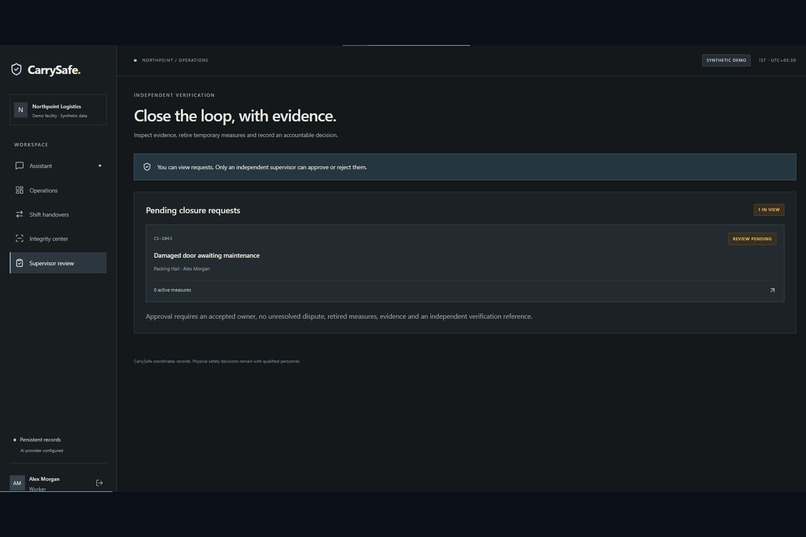Click the Northpoint / Operations breadcrumb
The width and height of the screenshot is (806, 537).
175,60
